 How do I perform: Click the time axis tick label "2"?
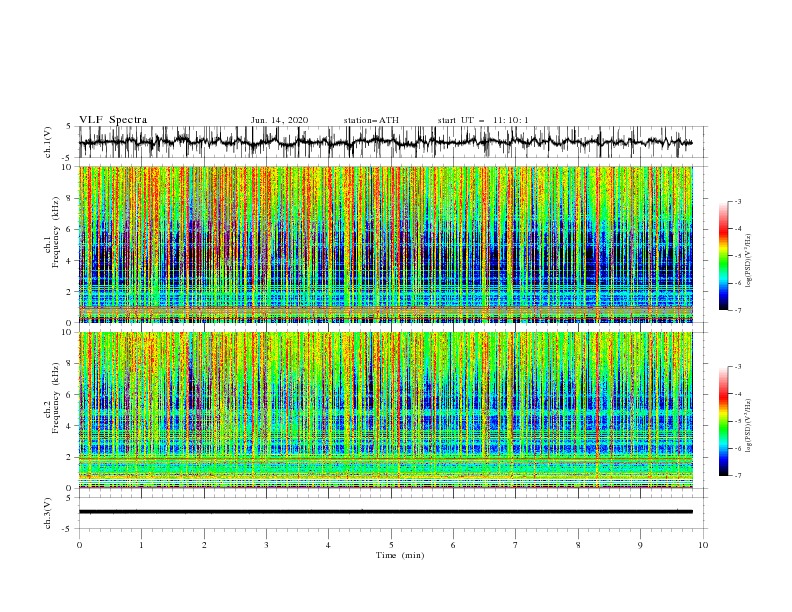(x=204, y=545)
